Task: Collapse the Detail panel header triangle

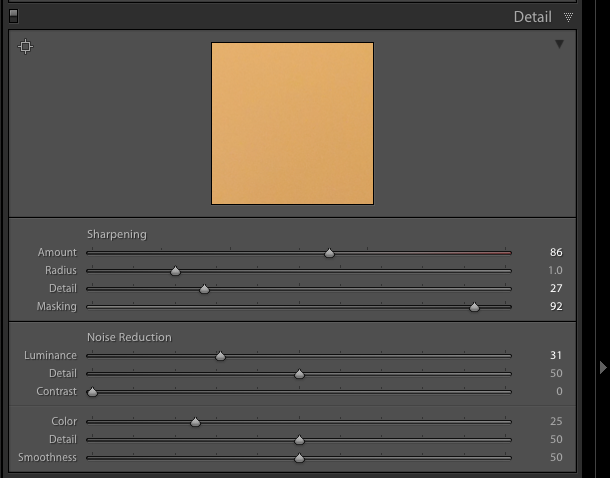Action: tap(568, 17)
